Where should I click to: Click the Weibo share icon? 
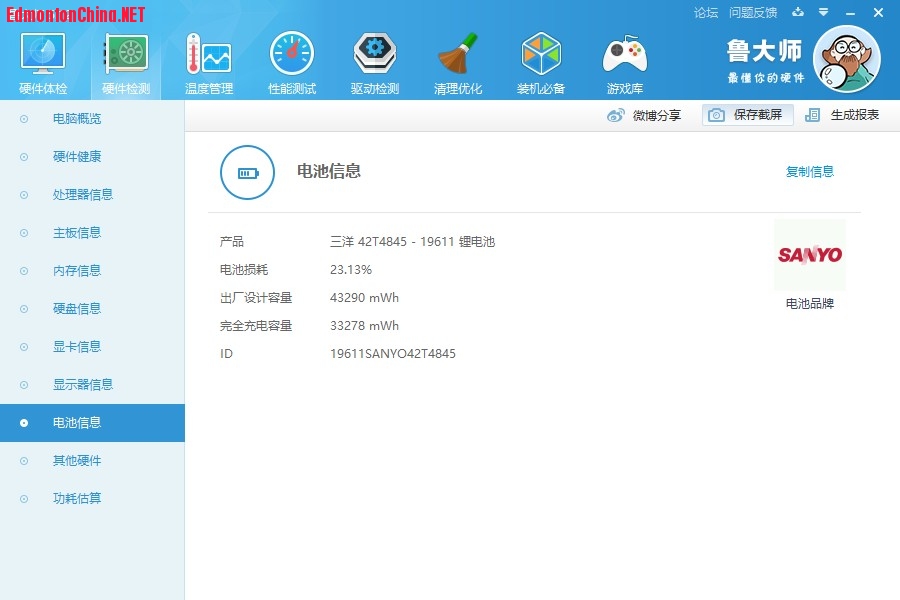(x=615, y=115)
